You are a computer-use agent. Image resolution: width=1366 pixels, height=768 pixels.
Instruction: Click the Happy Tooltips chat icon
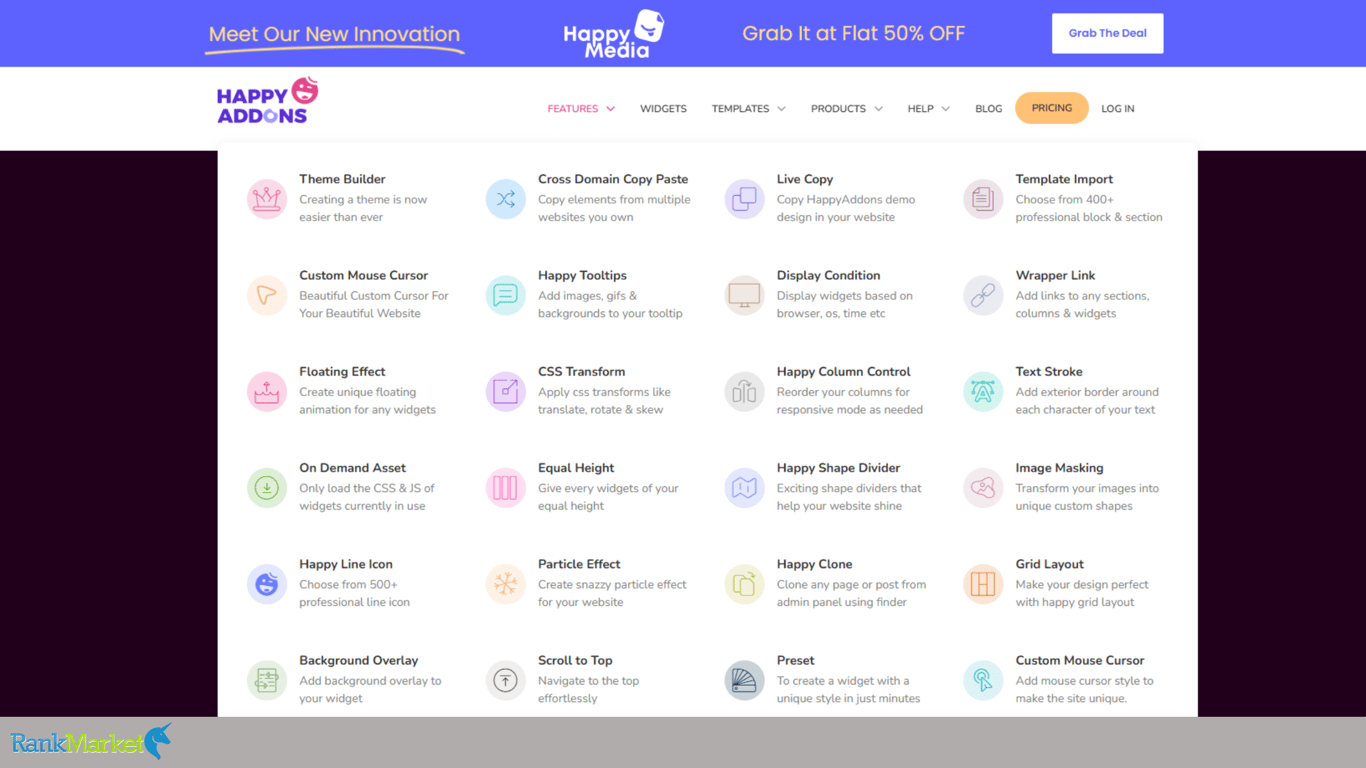(x=506, y=295)
